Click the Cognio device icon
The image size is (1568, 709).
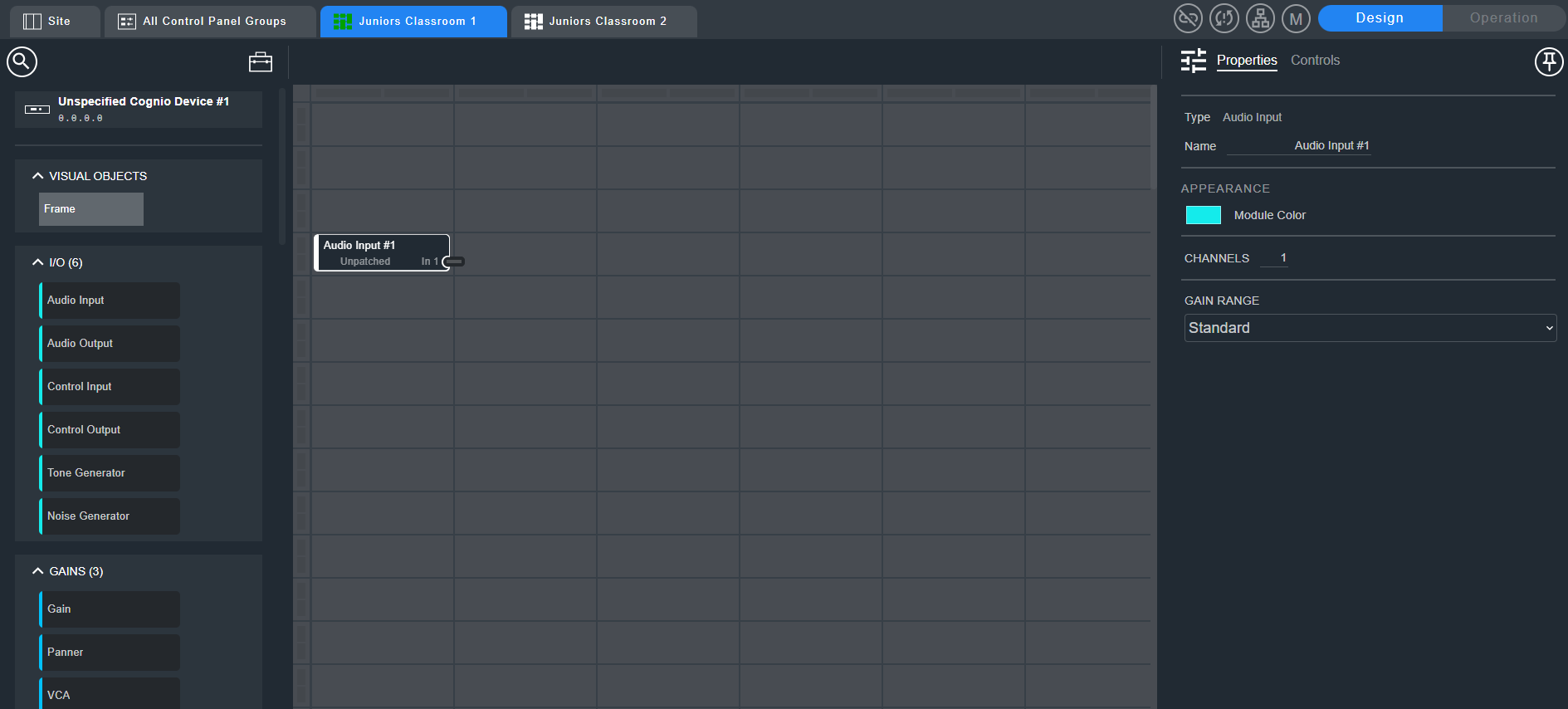(37, 109)
